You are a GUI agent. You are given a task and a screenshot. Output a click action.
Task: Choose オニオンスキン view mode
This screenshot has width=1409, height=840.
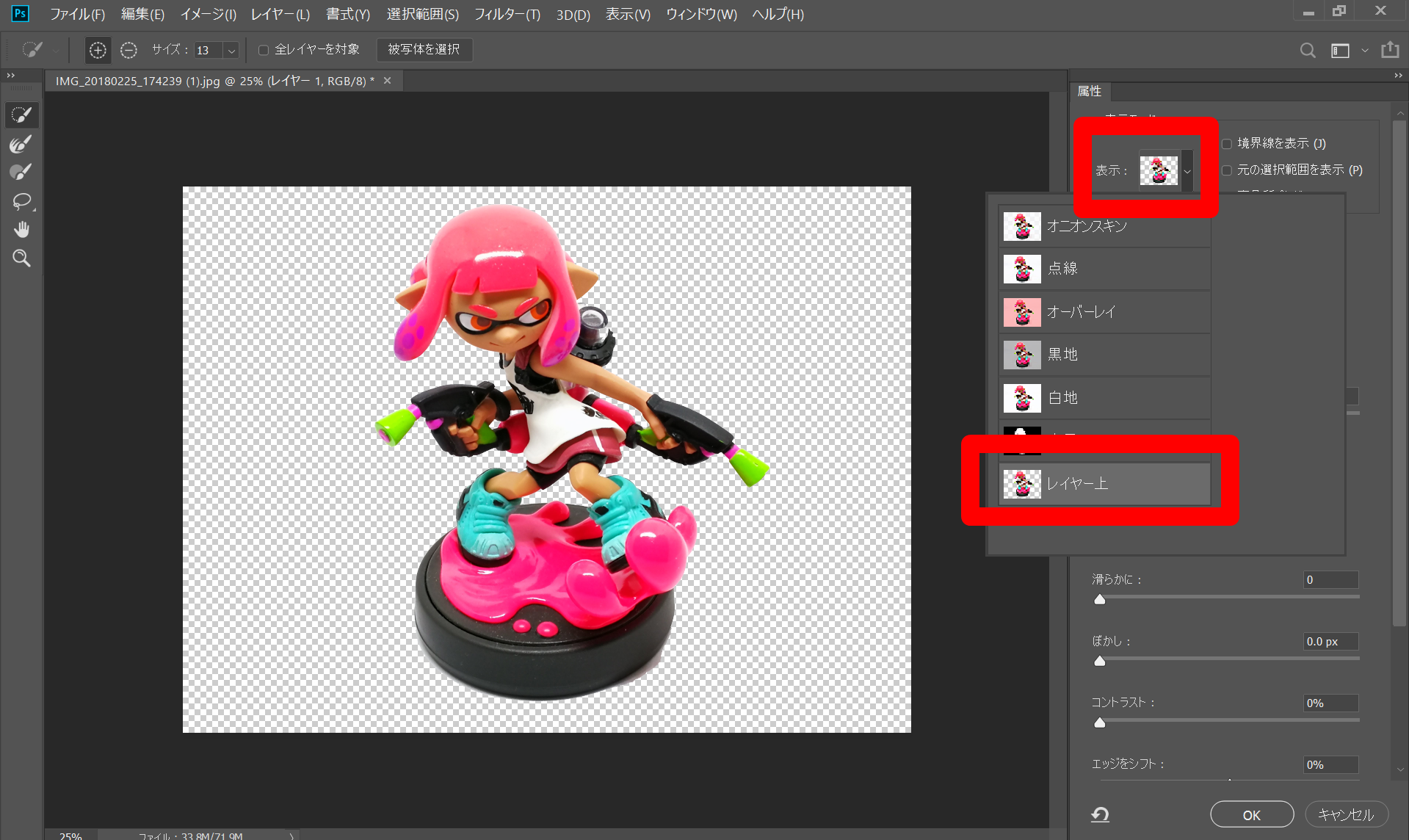1104,227
